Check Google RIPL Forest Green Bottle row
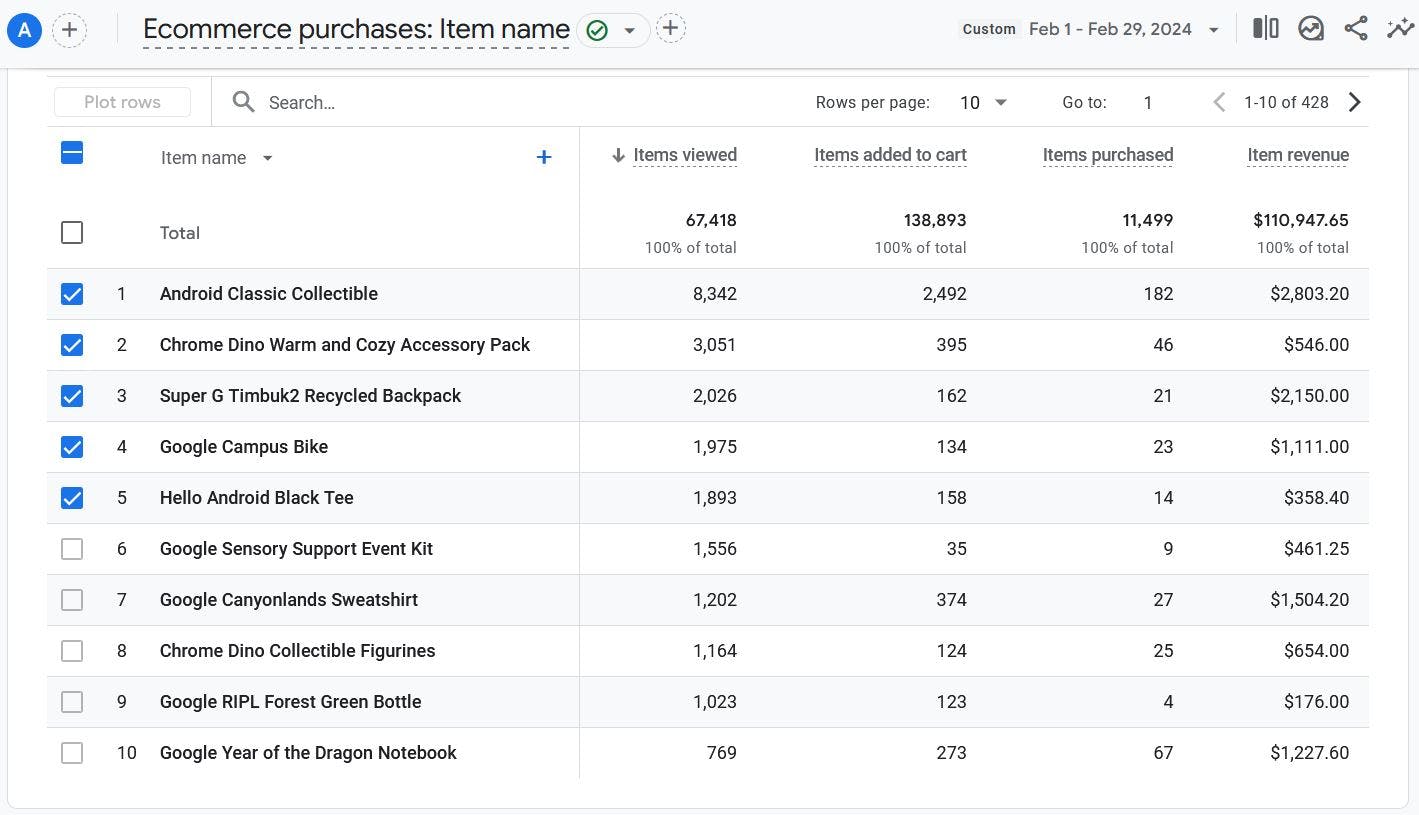Screen dimensions: 1419x815 click(x=72, y=702)
